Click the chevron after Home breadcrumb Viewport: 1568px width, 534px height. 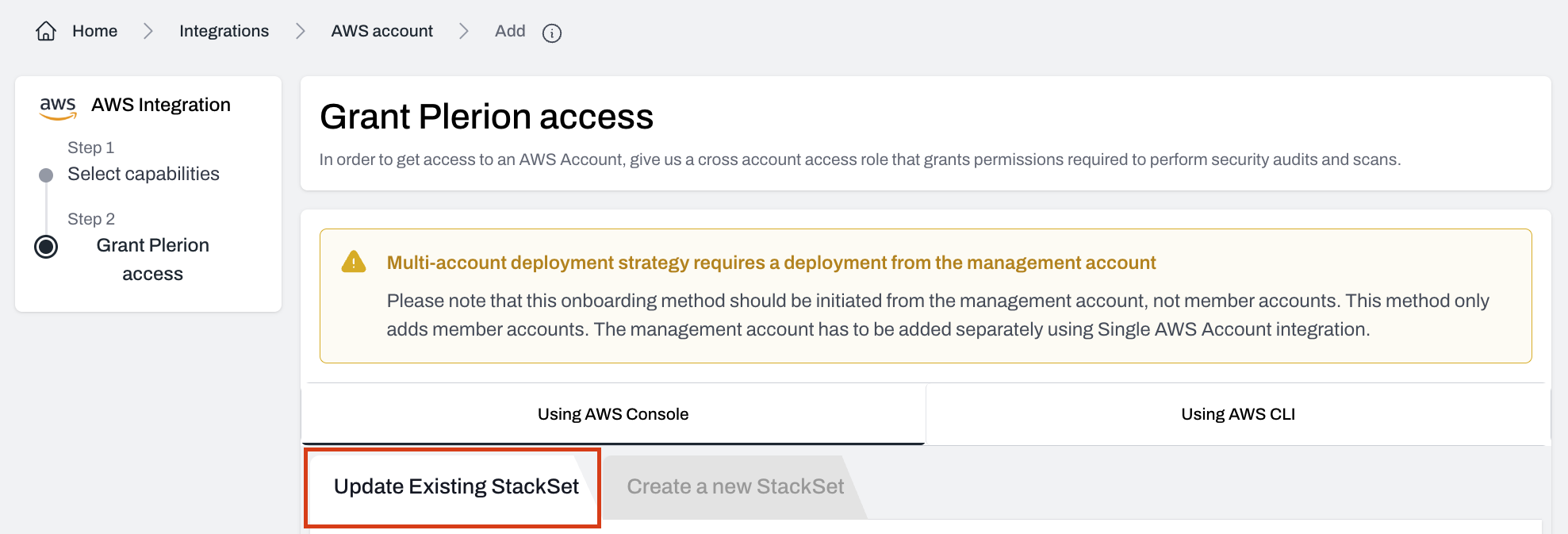148,31
